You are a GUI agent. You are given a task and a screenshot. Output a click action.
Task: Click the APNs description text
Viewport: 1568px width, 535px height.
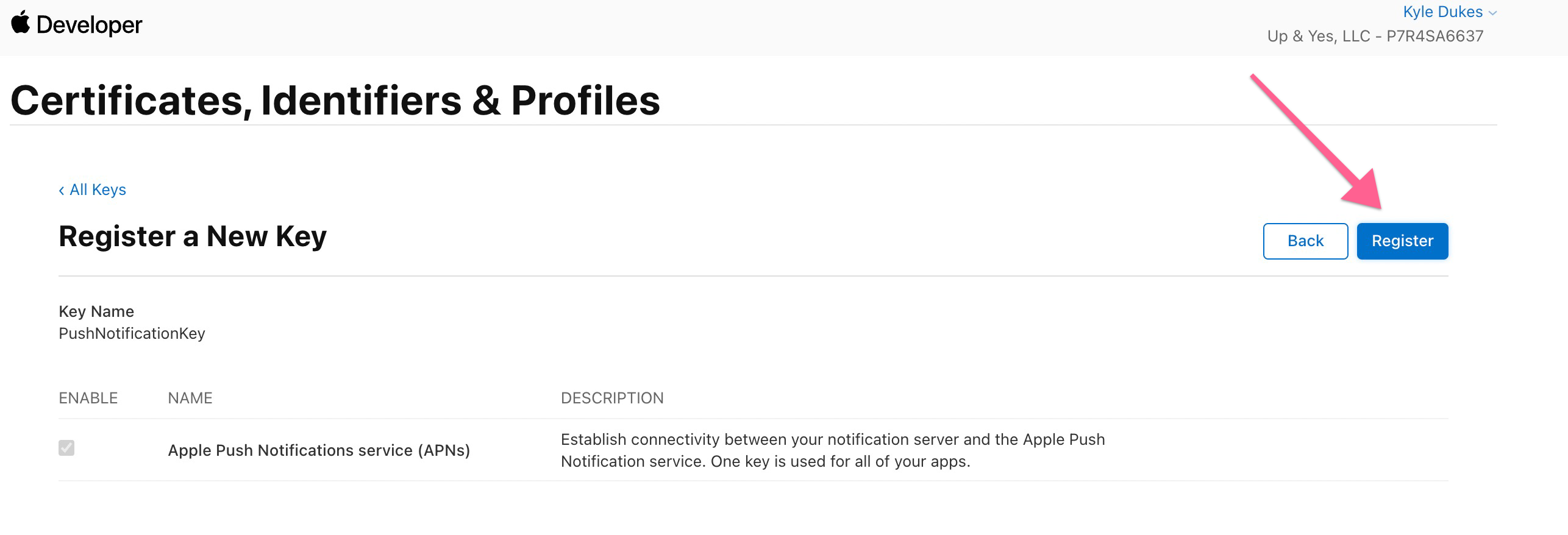tap(832, 450)
